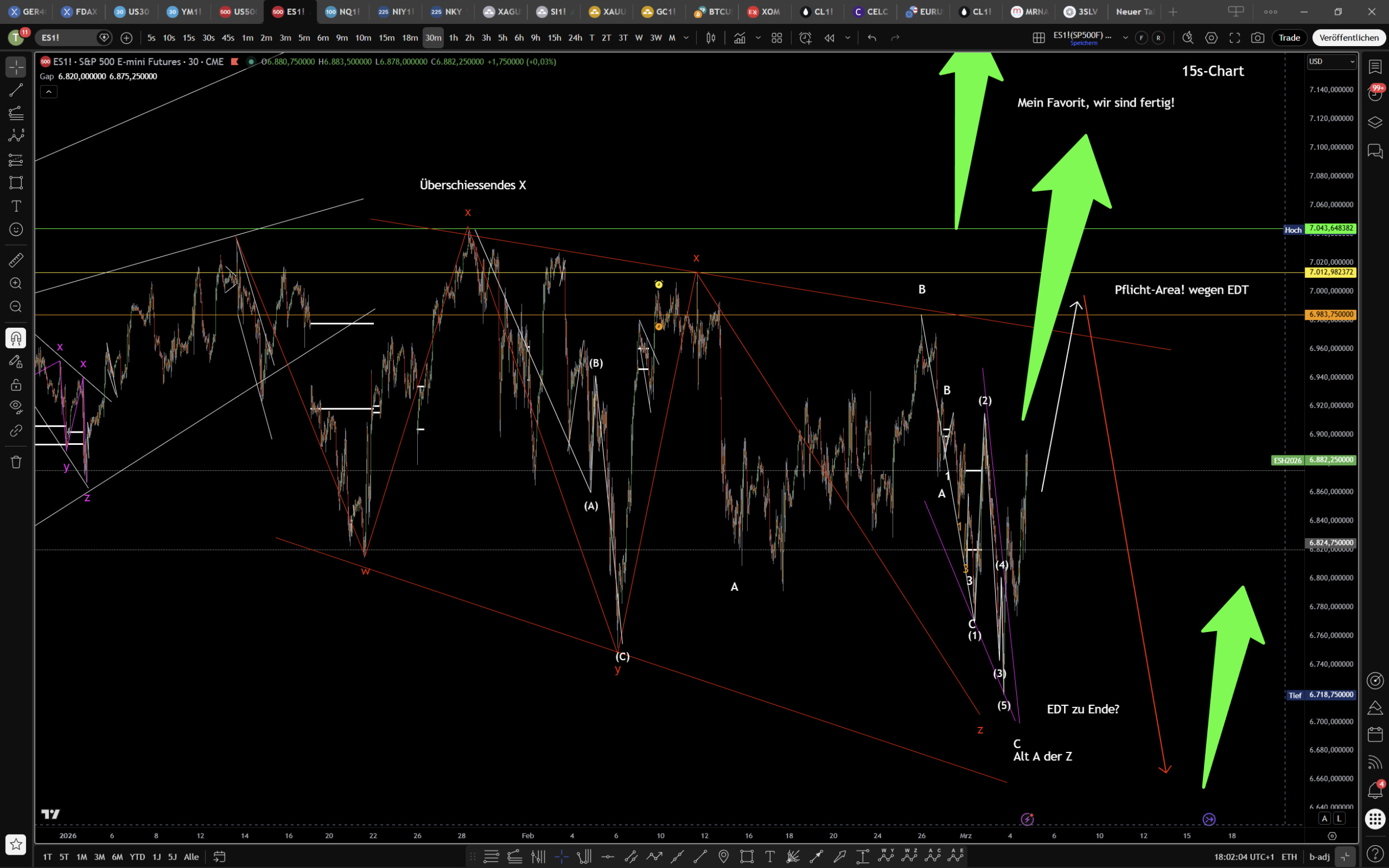
Task: Toggle auto scale A button
Action: [x=1325, y=819]
